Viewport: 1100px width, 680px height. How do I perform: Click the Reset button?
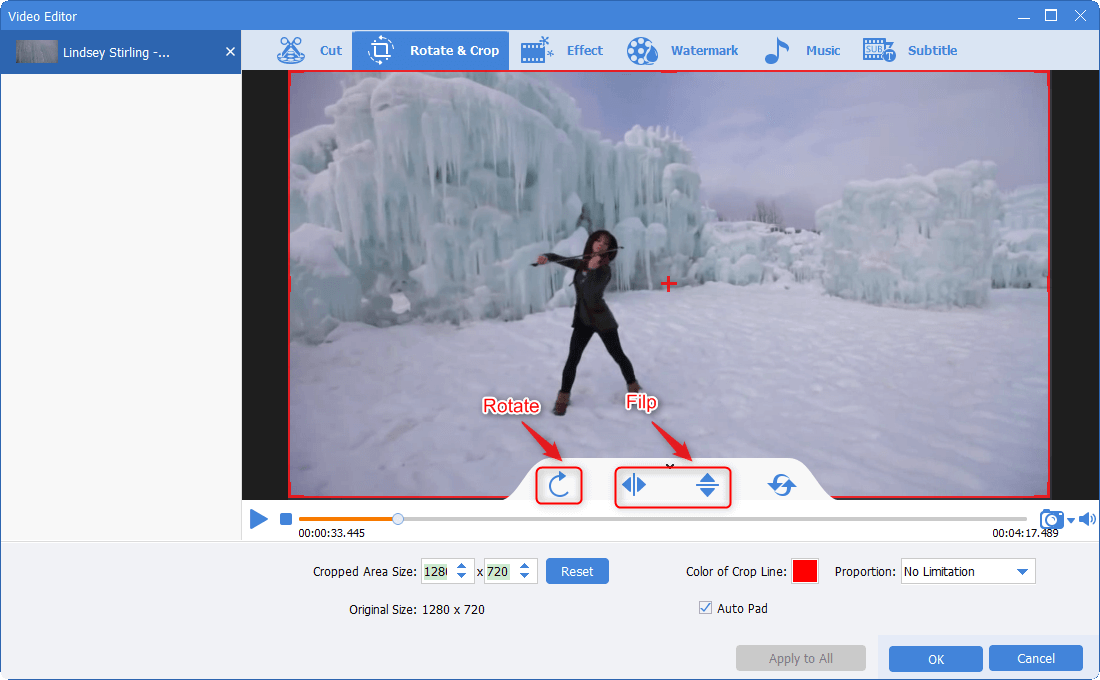tap(577, 572)
